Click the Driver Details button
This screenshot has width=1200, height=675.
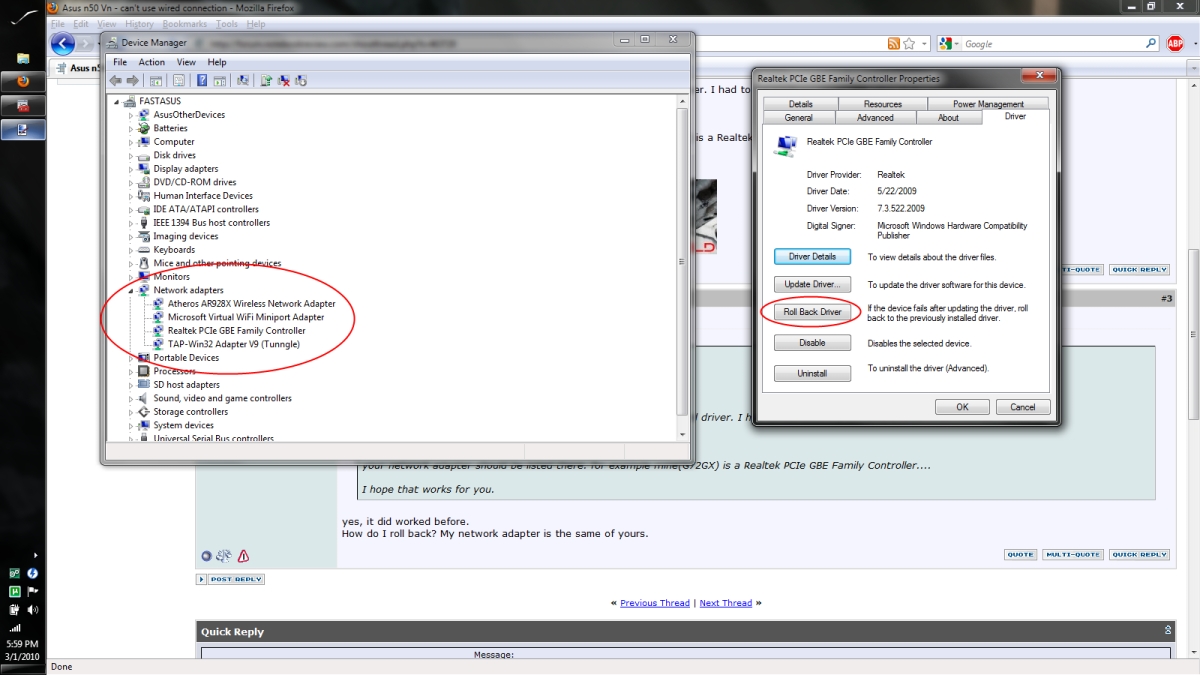pyautogui.click(x=812, y=257)
